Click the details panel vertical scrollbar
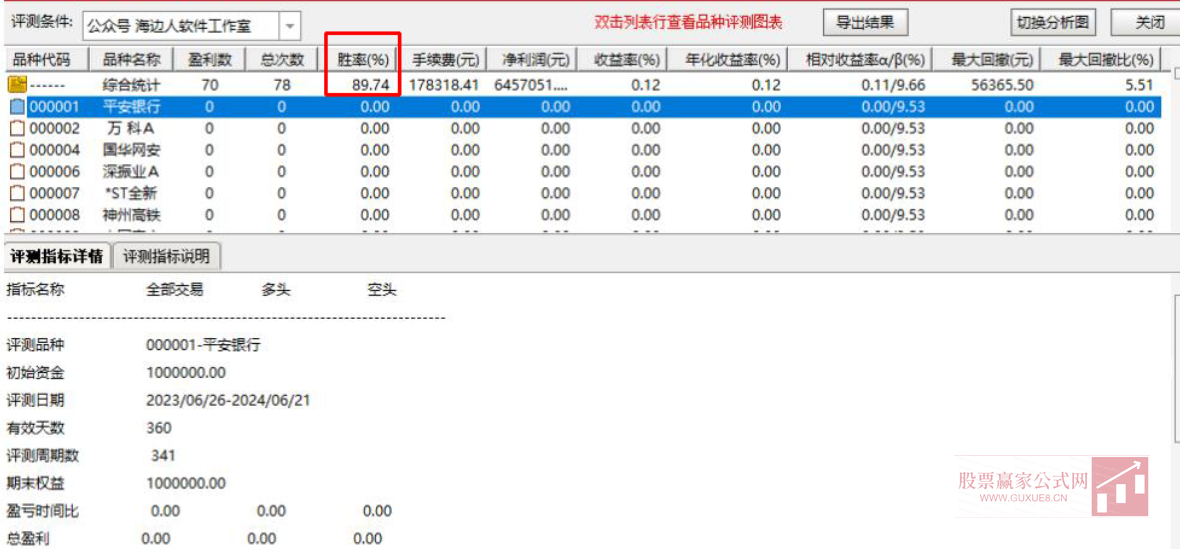The image size is (1180, 549). click(x=1176, y=369)
